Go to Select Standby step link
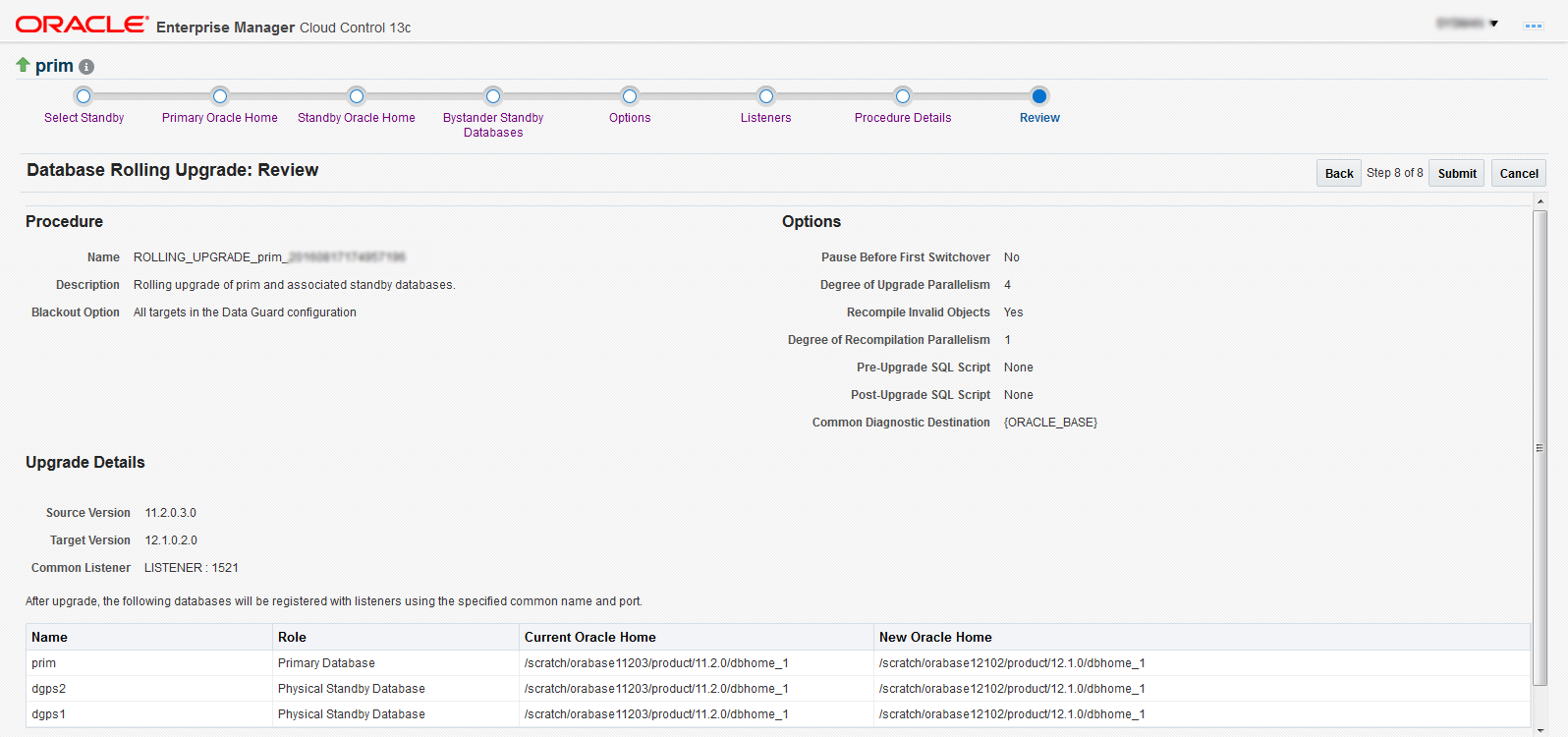Image resolution: width=1568 pixels, height=737 pixels. (84, 118)
